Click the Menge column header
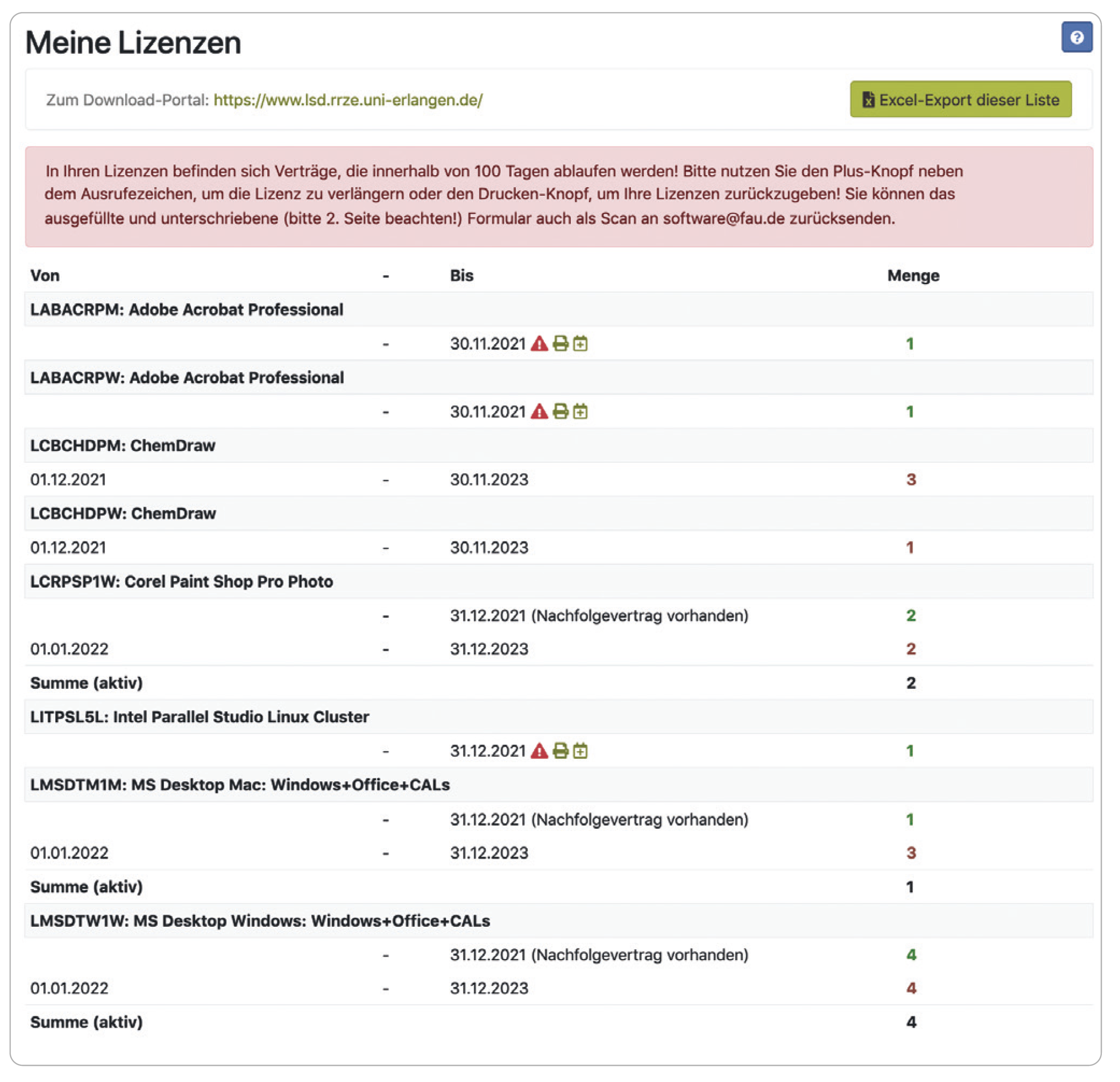1120x1082 pixels. tap(912, 276)
